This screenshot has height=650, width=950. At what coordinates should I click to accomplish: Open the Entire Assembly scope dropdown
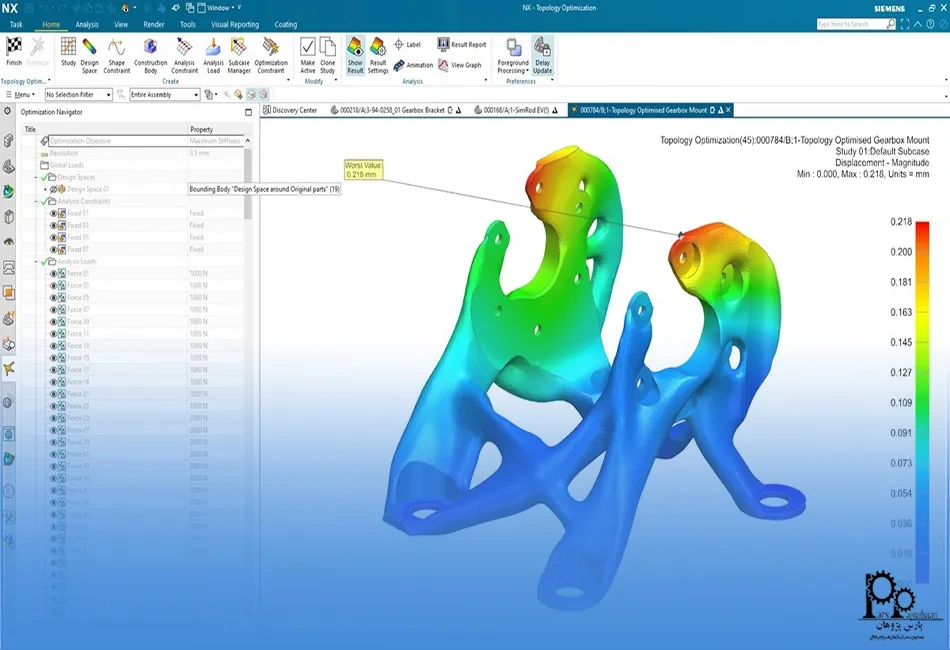pos(164,95)
